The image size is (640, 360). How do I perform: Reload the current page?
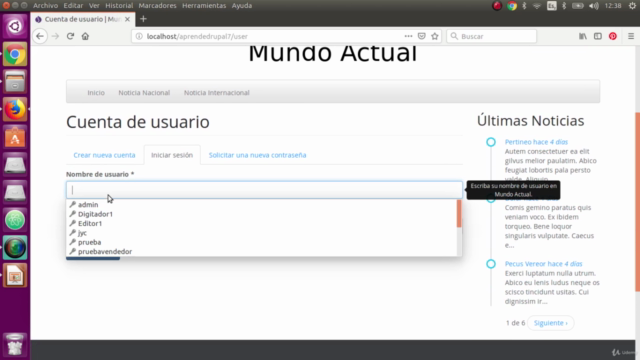70,36
